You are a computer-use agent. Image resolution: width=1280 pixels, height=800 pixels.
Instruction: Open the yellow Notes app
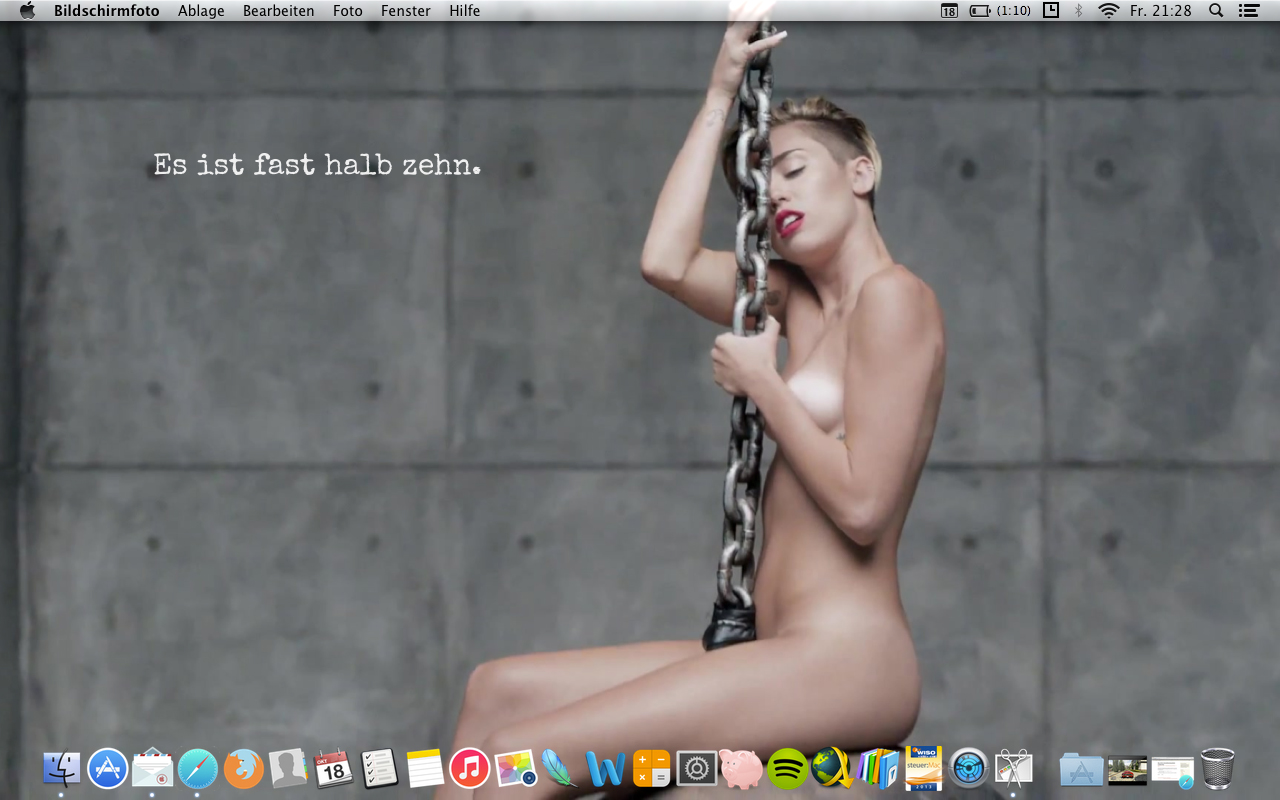(425, 769)
